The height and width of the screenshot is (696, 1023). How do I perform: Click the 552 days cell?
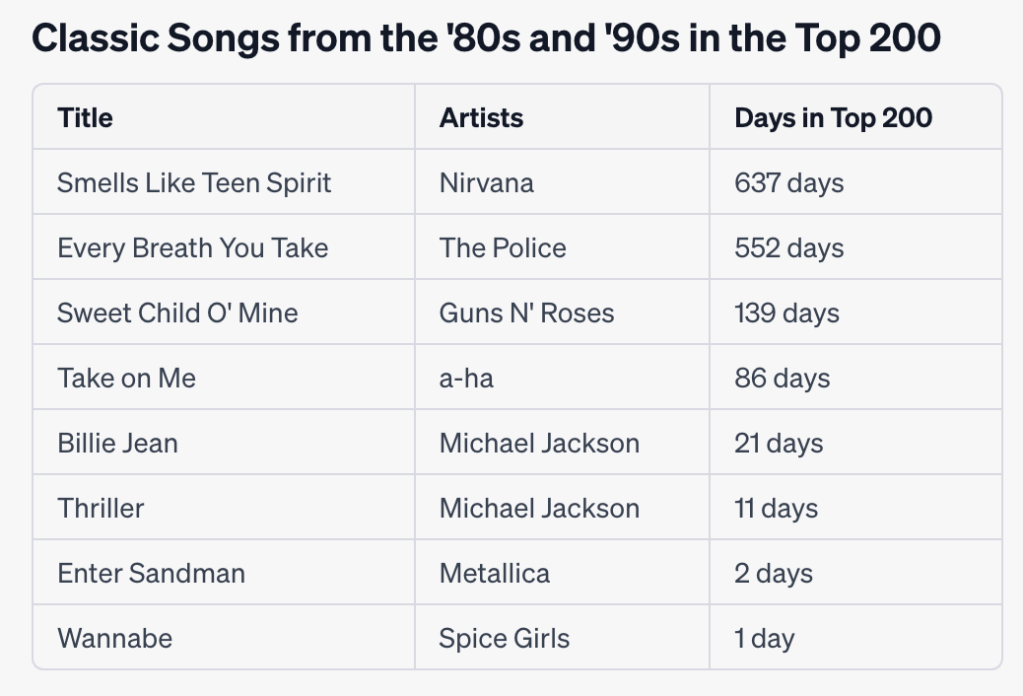point(789,248)
